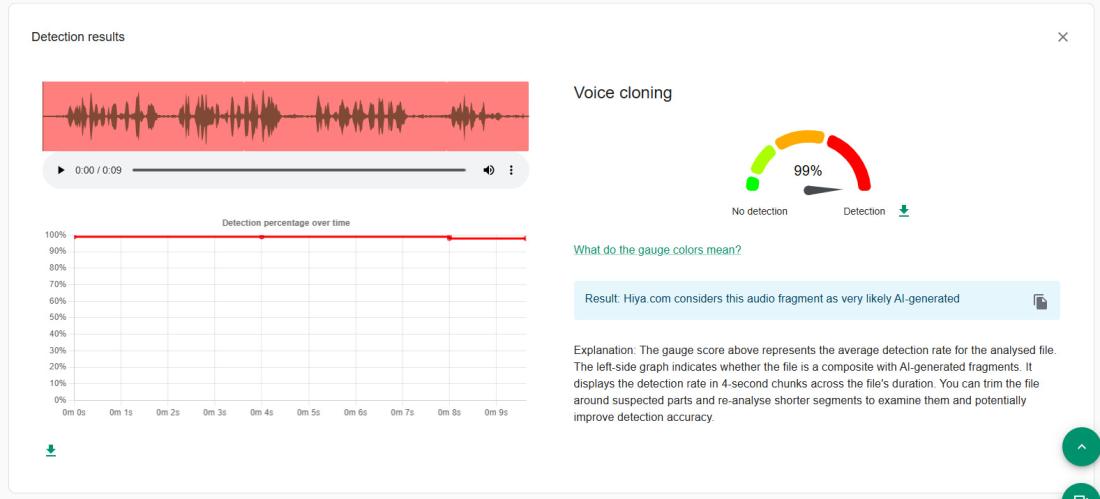Click the dark green gauge start dot

[x=753, y=183]
